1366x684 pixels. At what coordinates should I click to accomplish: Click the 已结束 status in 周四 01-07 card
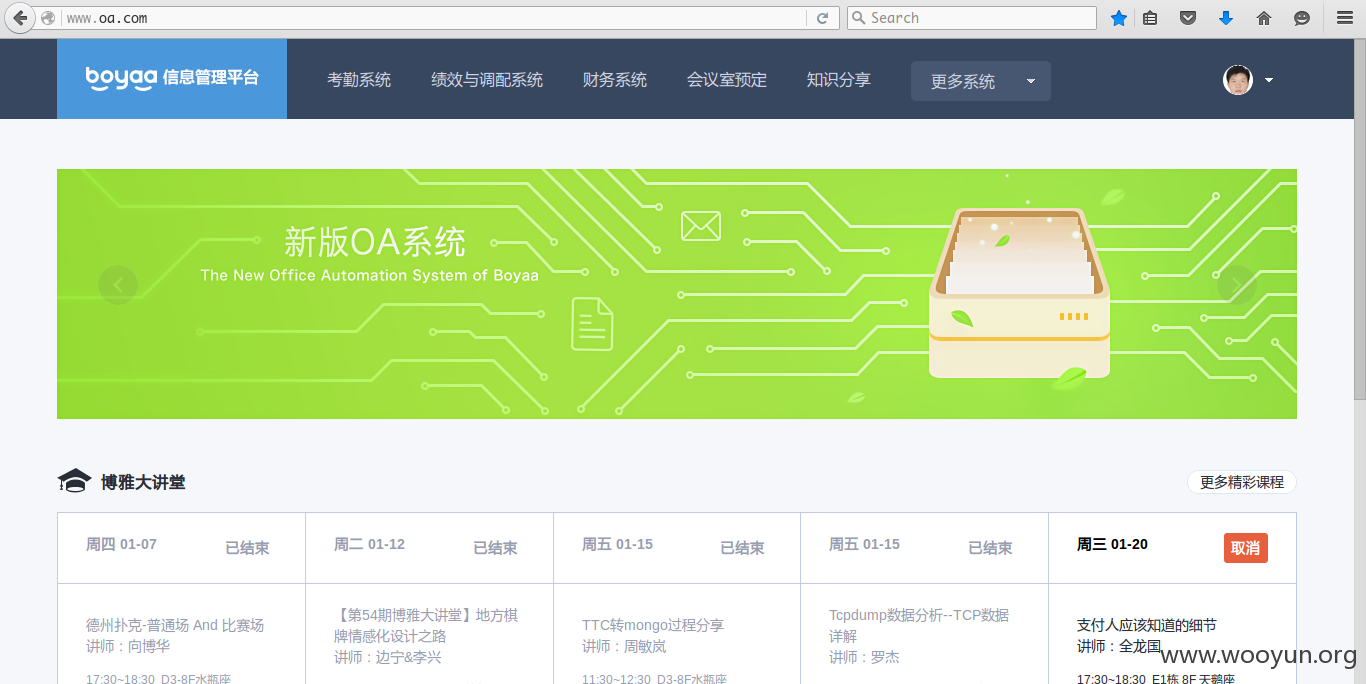coord(247,548)
